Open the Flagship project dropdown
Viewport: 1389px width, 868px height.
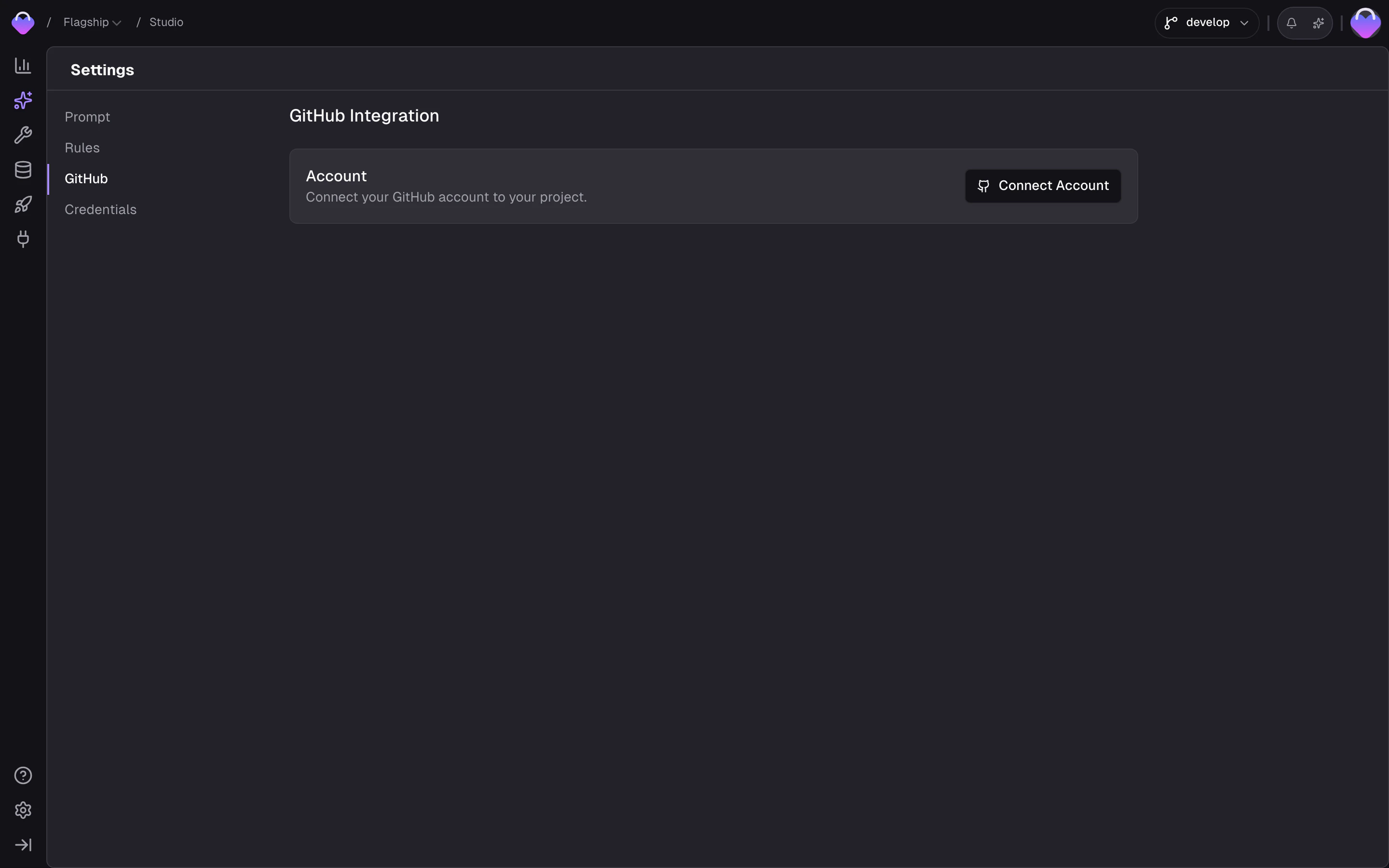click(92, 22)
